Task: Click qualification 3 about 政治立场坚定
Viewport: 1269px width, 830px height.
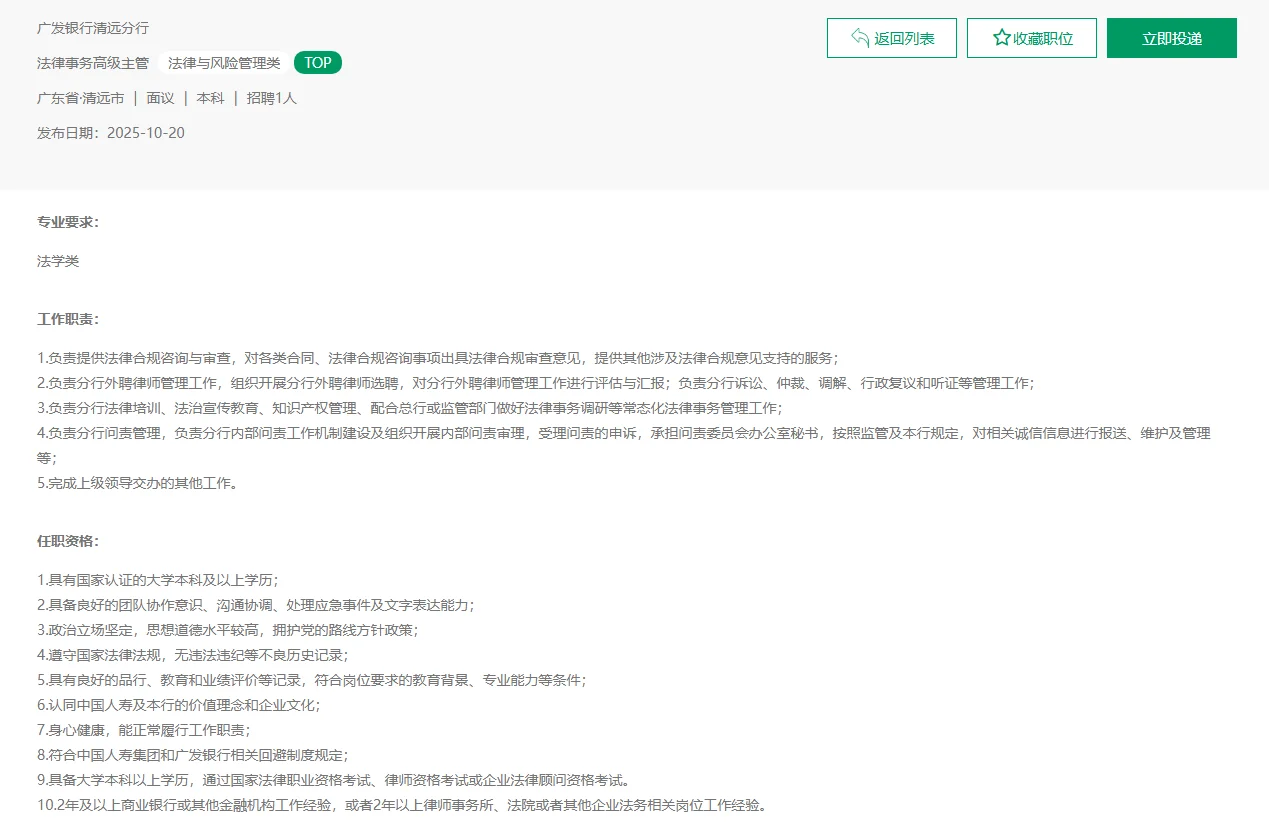Action: pyautogui.click(x=228, y=630)
